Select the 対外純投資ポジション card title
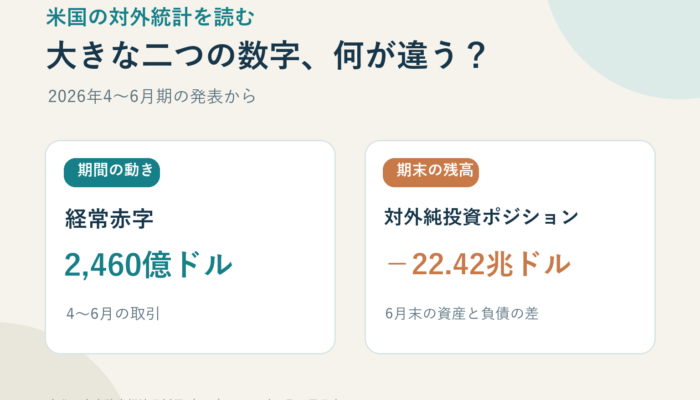This screenshot has height=400, width=700. click(481, 217)
